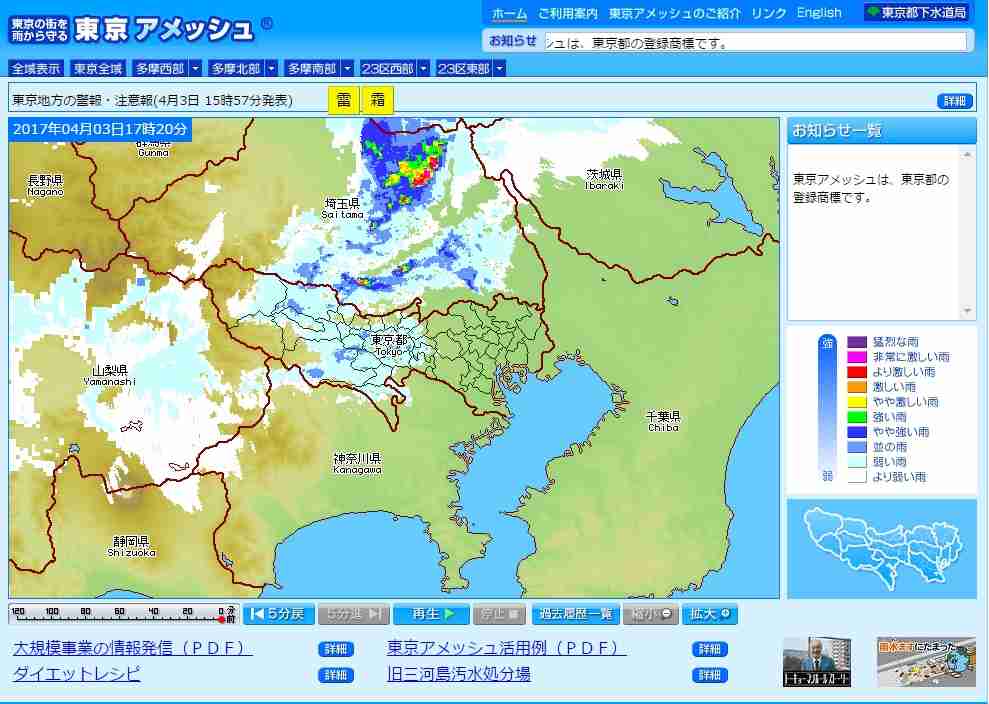This screenshot has width=989, height=704.
Task: Open ダイエットレシピ link
Action: pos(76,674)
